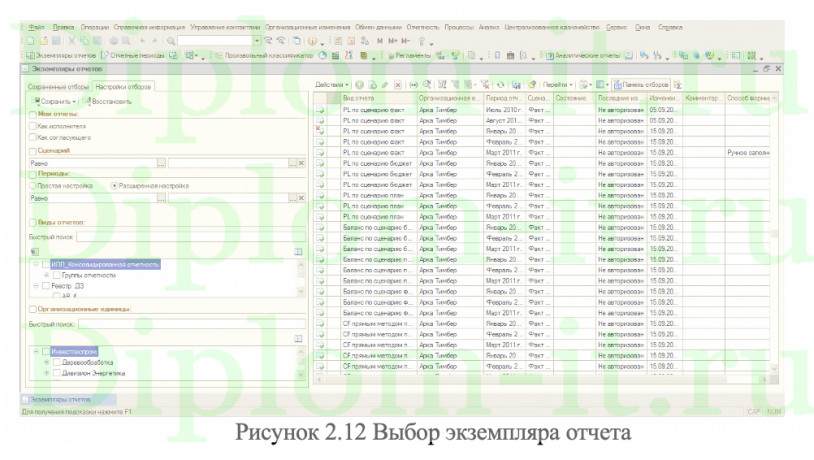Click the red delete mark icon in list toolbar
The width and height of the screenshot is (814, 460).
[x=398, y=85]
